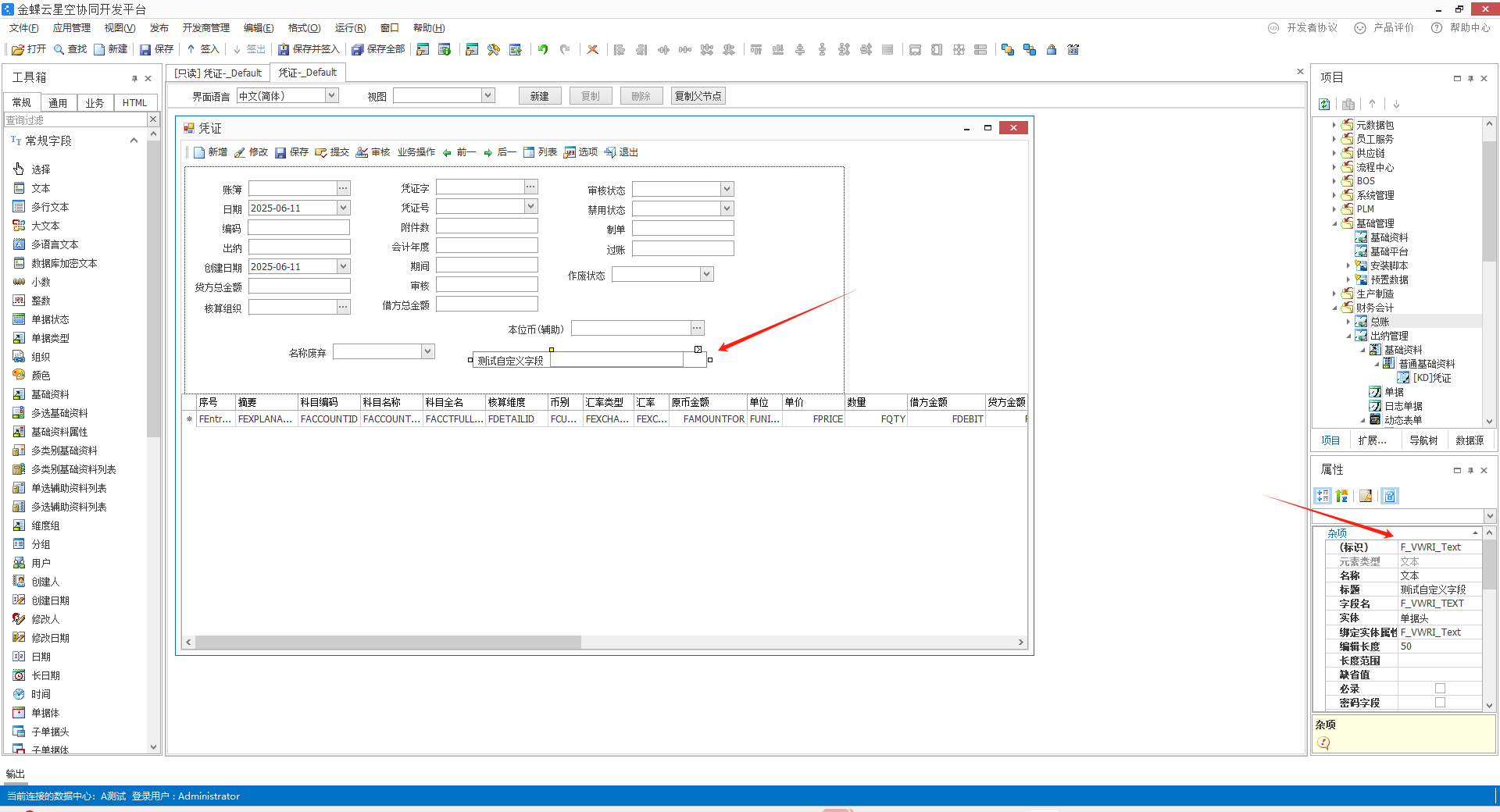Open the 格式(O) menu
Image resolution: width=1500 pixels, height=812 pixels.
304,28
